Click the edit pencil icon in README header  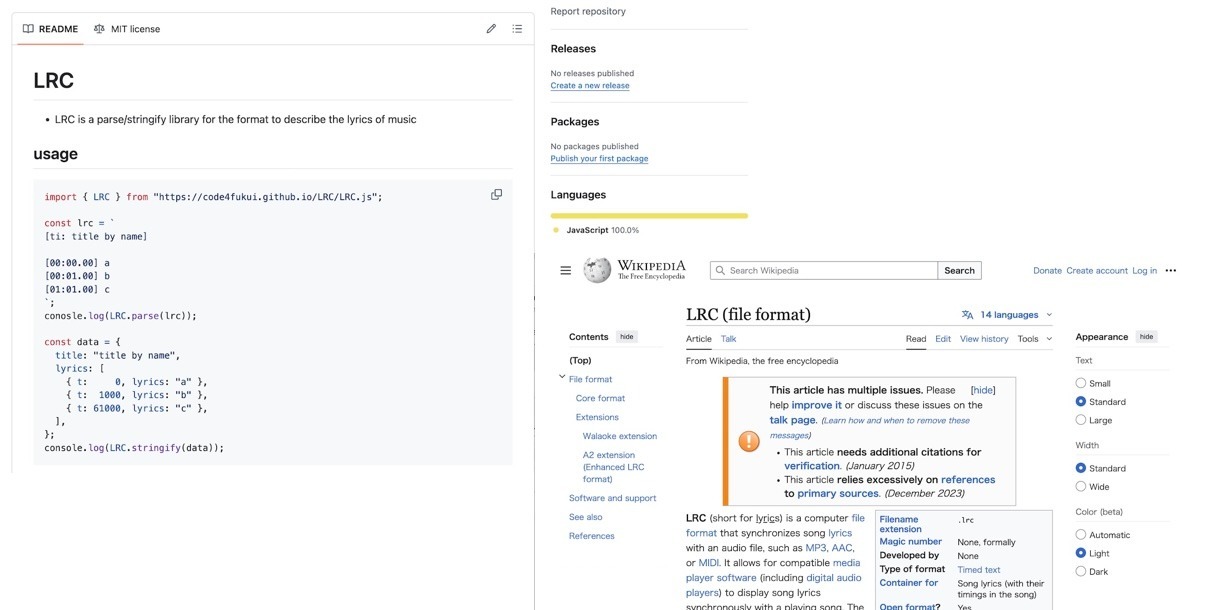click(491, 29)
